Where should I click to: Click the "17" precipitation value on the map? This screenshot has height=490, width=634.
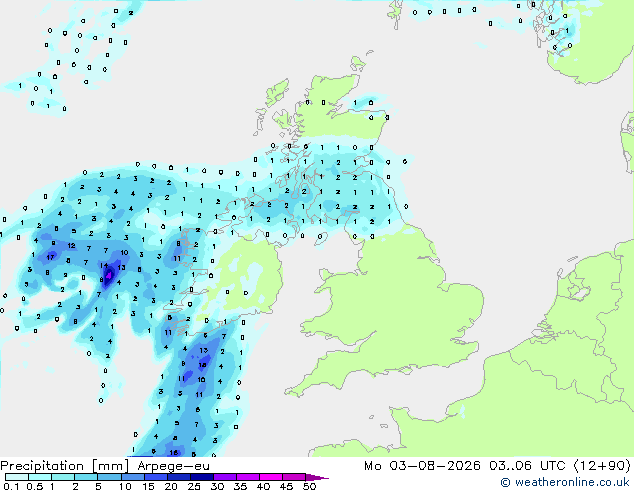[x=50, y=257]
